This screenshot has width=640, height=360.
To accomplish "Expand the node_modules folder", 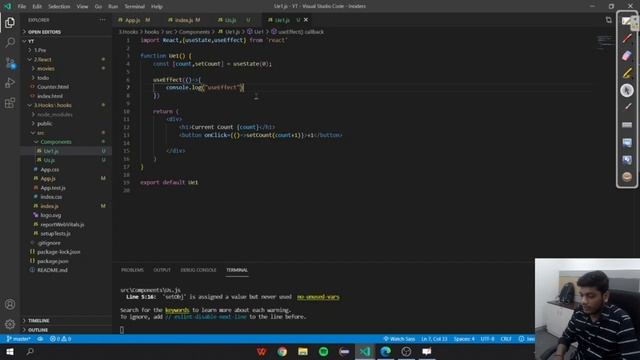I will [66, 114].
